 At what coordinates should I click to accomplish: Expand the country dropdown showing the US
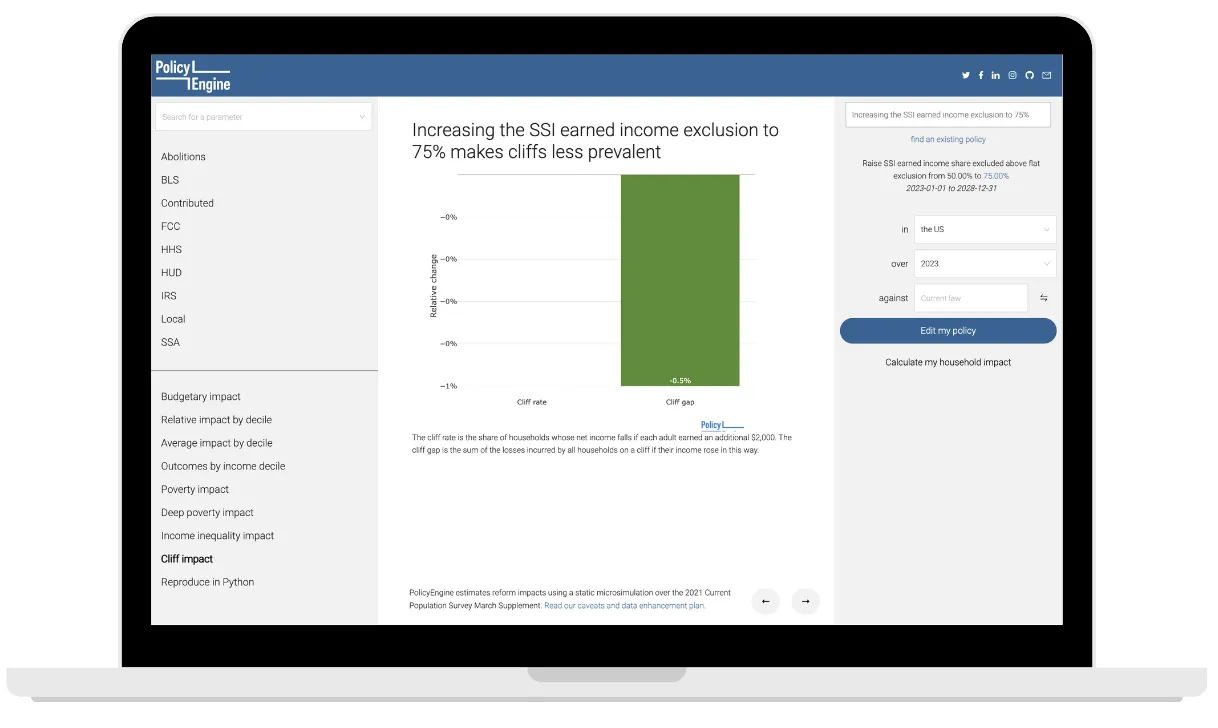tap(984, 229)
